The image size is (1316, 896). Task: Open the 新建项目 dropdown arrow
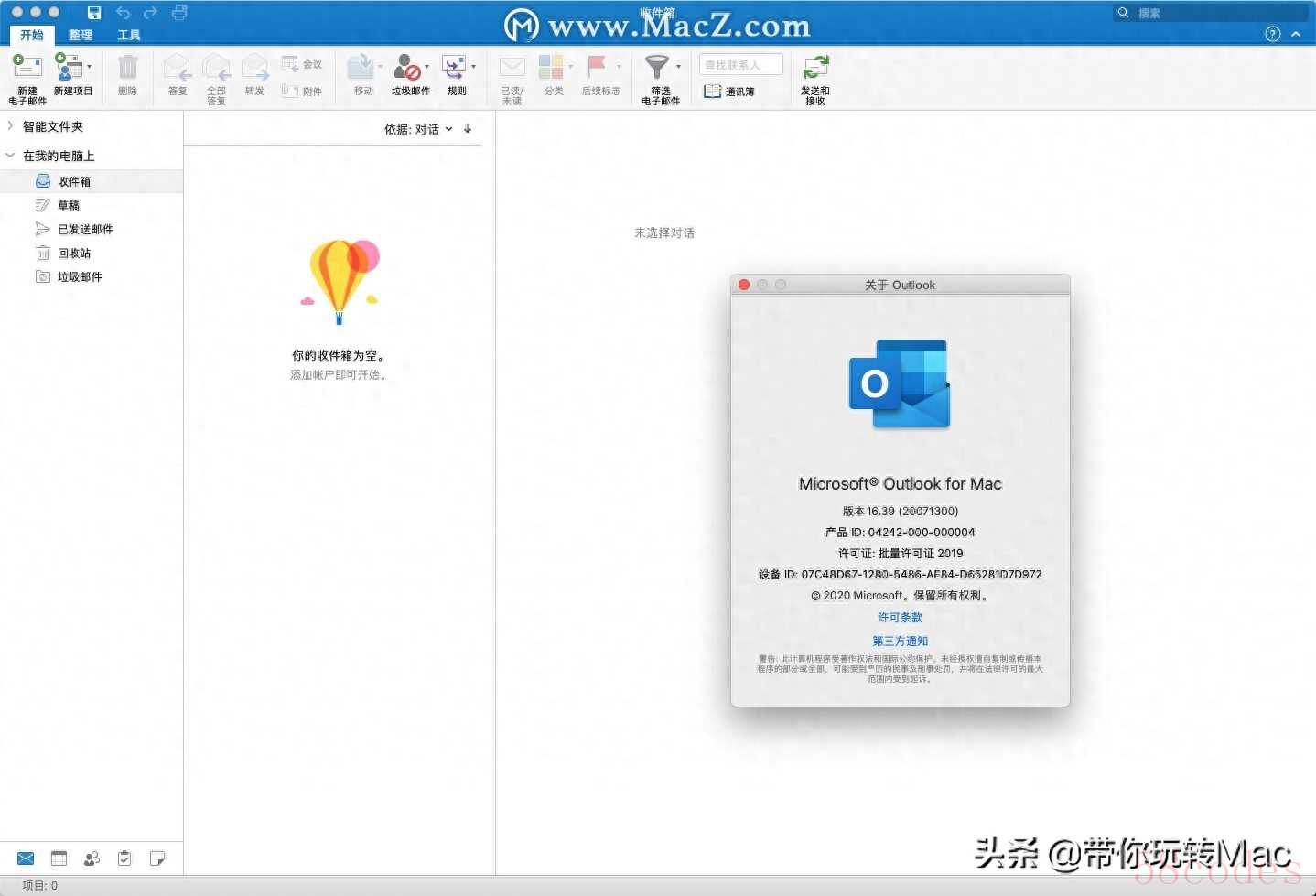pos(89,67)
